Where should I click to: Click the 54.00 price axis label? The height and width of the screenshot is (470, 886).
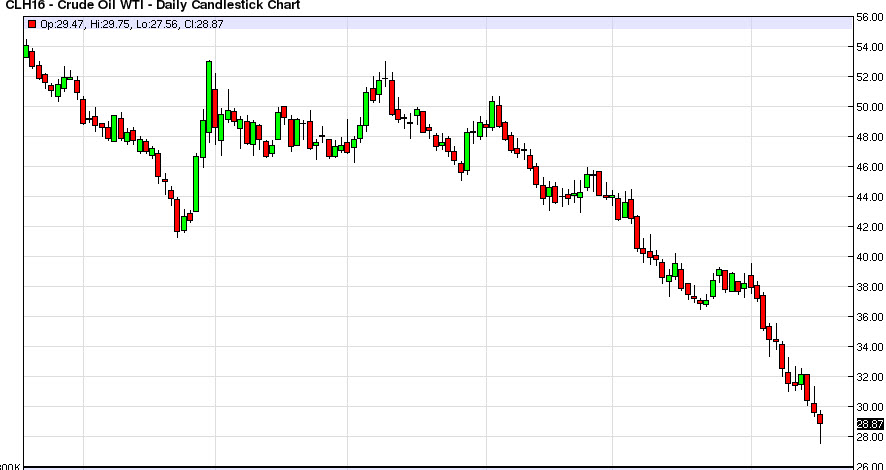coord(870,47)
